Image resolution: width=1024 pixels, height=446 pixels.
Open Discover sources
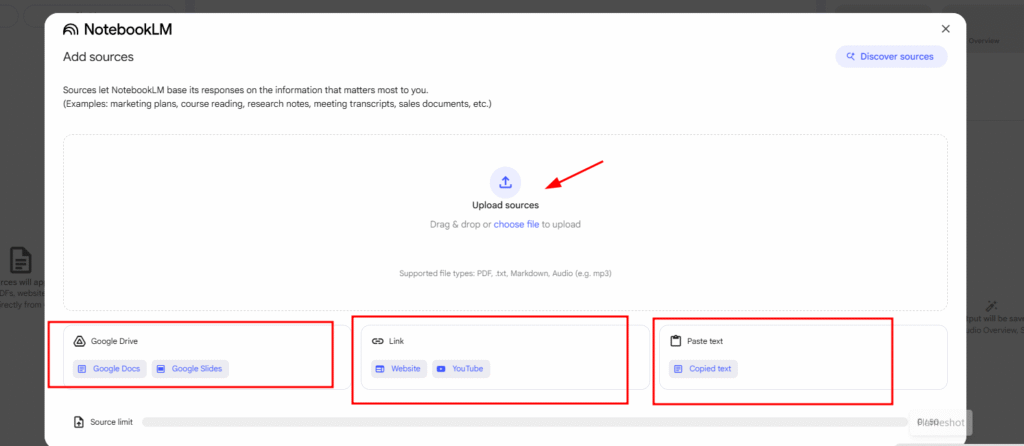click(891, 56)
